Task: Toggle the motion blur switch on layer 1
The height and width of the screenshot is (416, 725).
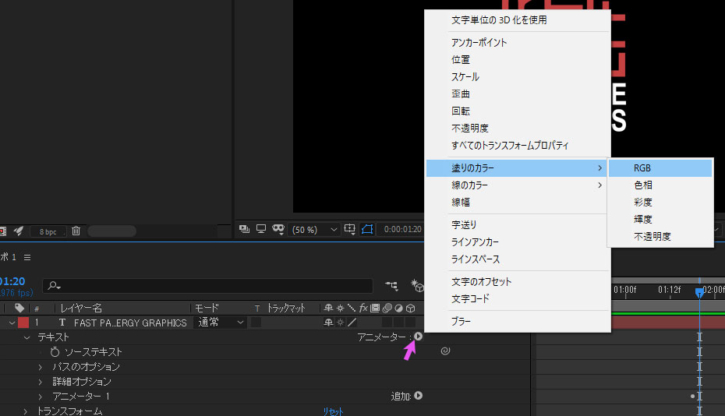Action: tap(385, 323)
